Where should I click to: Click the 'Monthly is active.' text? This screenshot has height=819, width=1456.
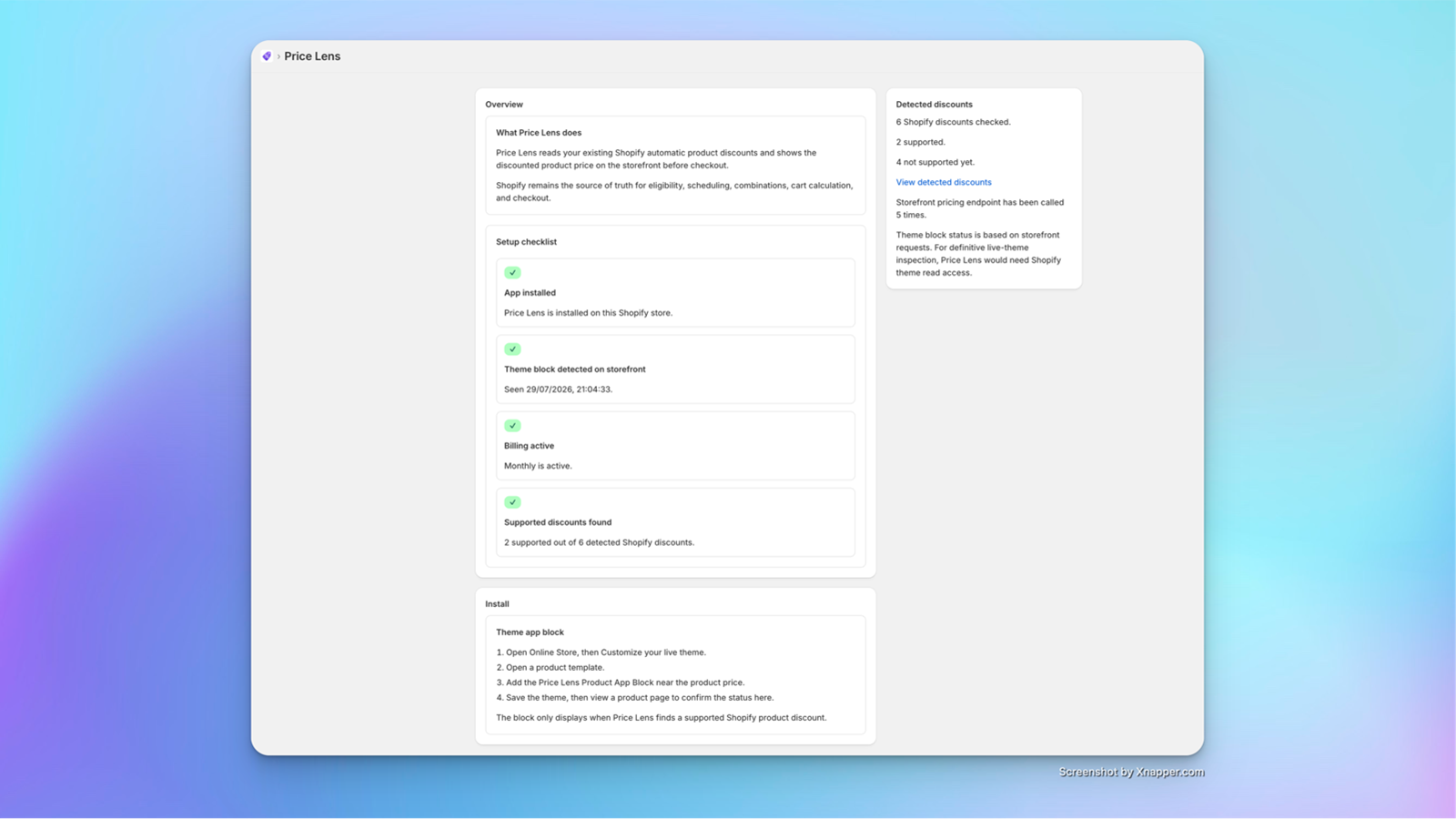point(538,466)
